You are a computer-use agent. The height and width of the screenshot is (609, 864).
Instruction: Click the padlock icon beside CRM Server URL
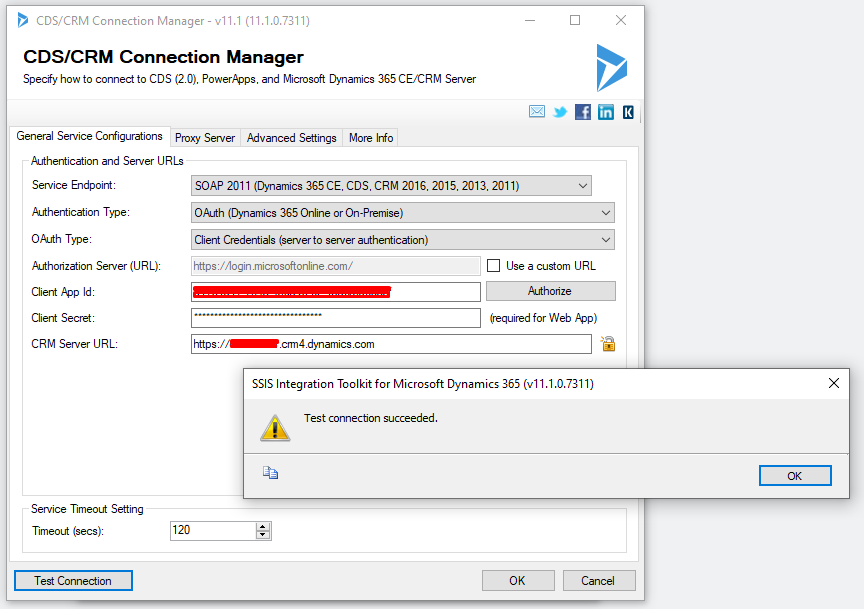pyautogui.click(x=608, y=344)
